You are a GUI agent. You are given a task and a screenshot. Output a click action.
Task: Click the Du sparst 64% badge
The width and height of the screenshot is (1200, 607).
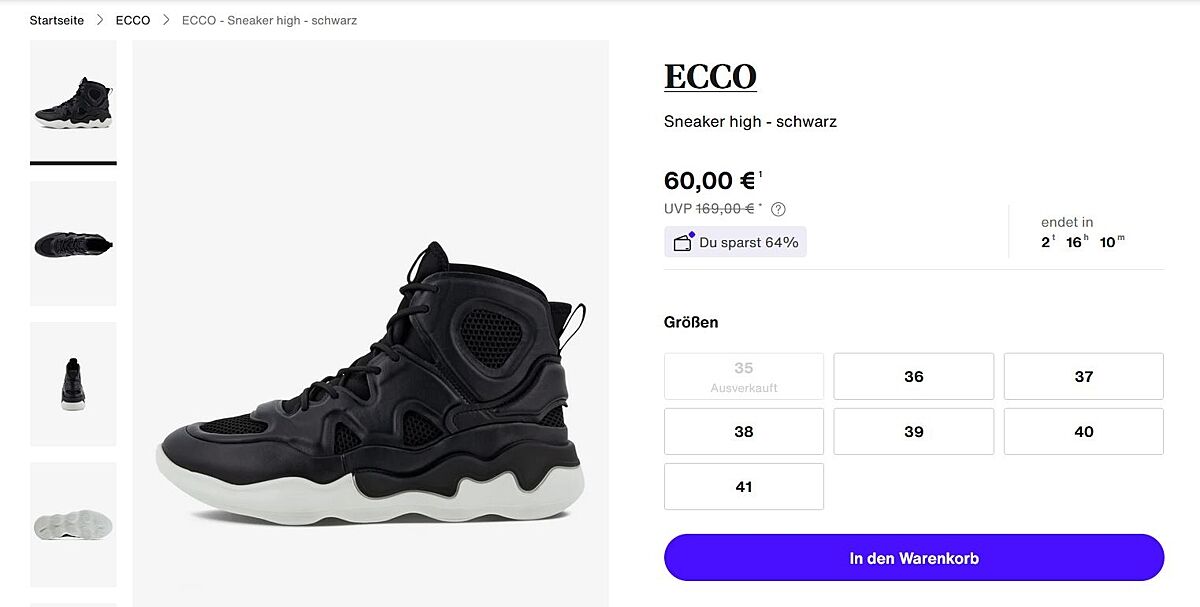point(735,242)
